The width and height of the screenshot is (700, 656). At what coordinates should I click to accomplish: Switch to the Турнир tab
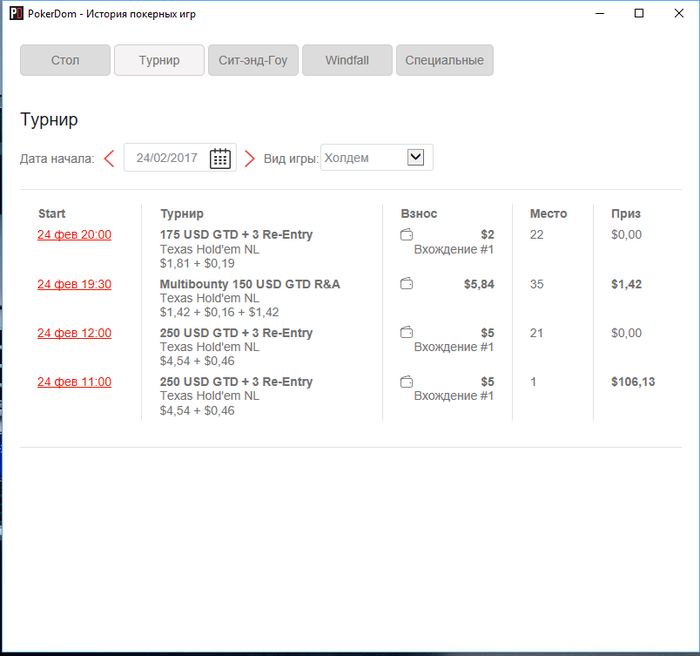159,60
